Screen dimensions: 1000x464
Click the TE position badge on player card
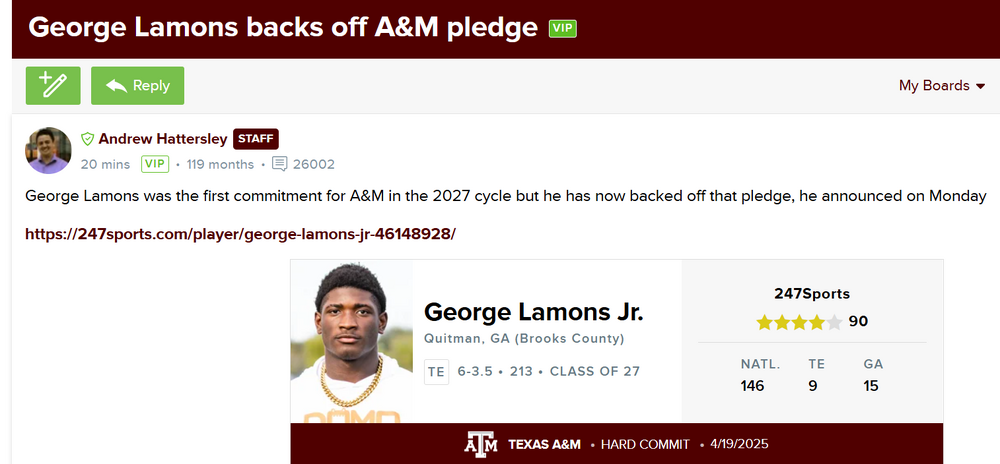pyautogui.click(x=436, y=371)
